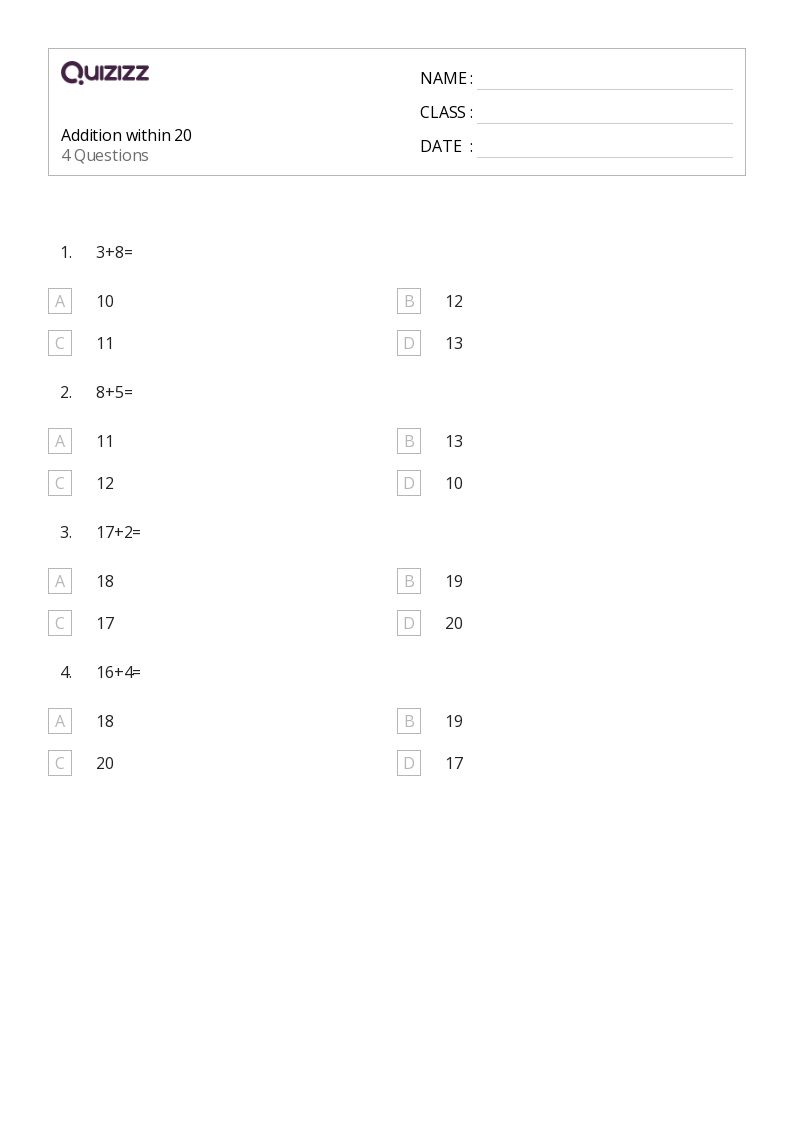This screenshot has width=794, height=1123.
Task: Click the Quizizz logo
Action: pyautogui.click(x=105, y=72)
